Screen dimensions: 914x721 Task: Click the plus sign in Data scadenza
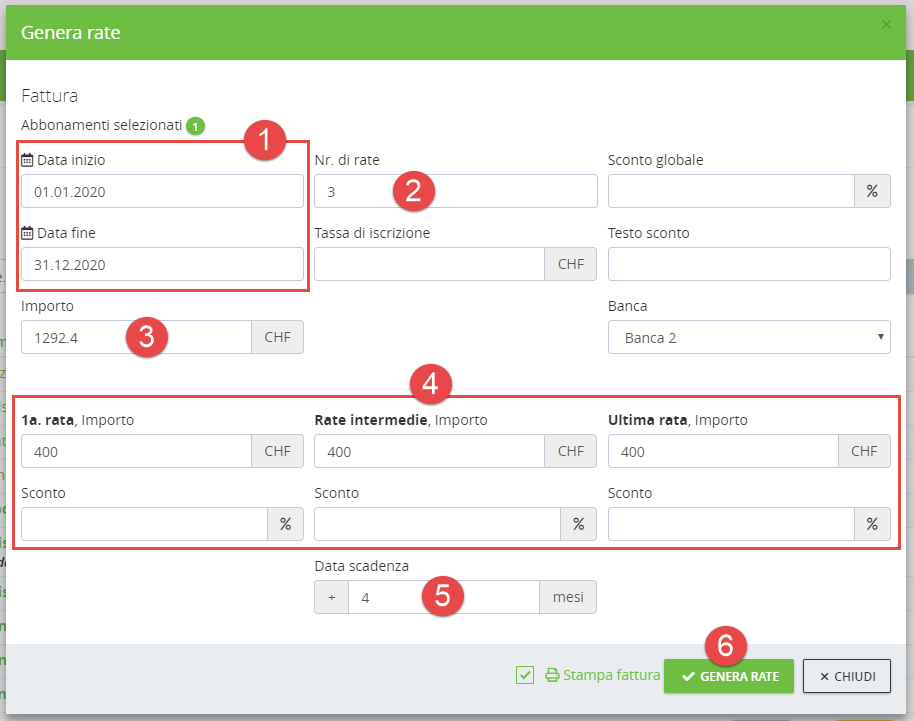331,598
